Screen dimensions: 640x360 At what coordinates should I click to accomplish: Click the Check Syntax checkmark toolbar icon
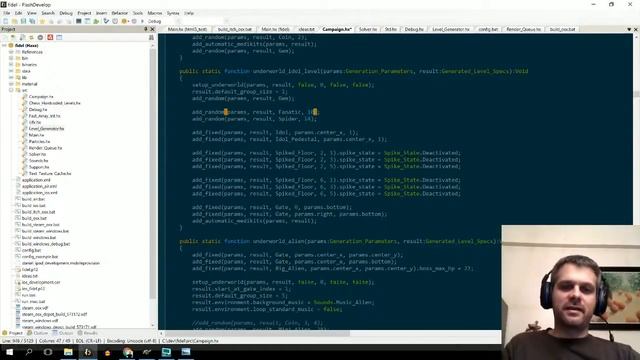click(x=106, y=21)
